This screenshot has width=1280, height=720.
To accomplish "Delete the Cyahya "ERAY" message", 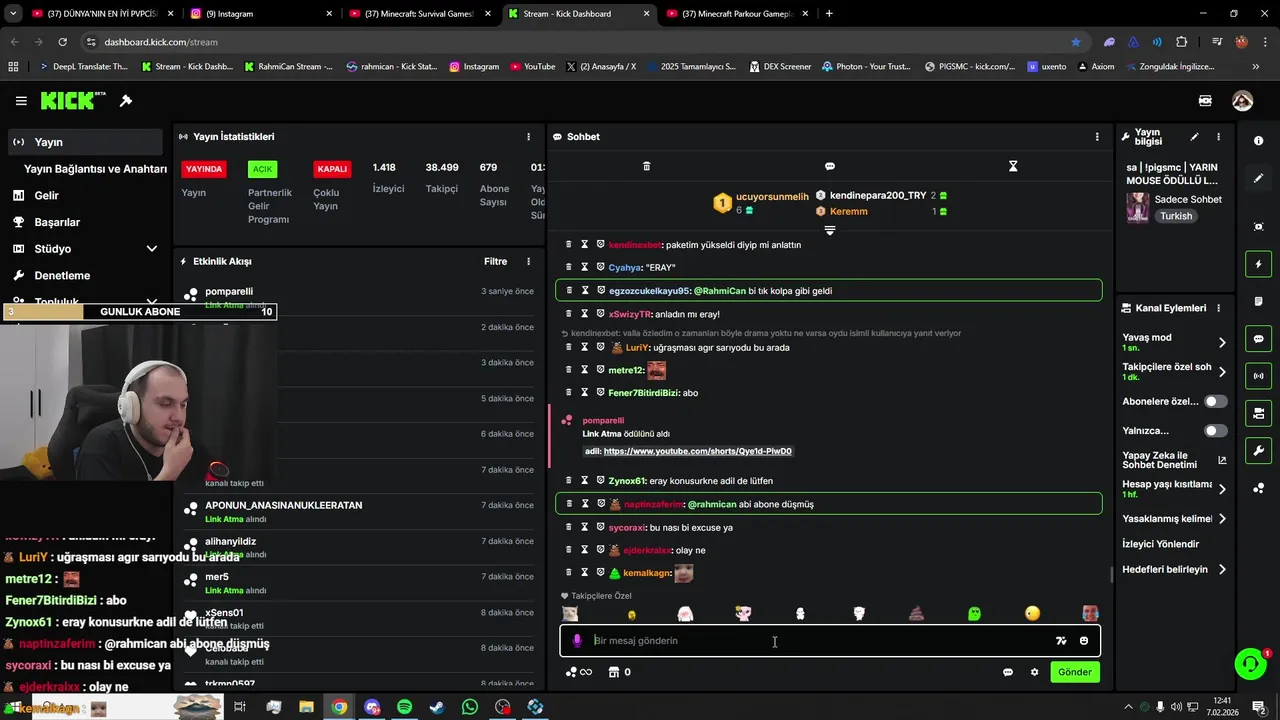I will coord(569,267).
